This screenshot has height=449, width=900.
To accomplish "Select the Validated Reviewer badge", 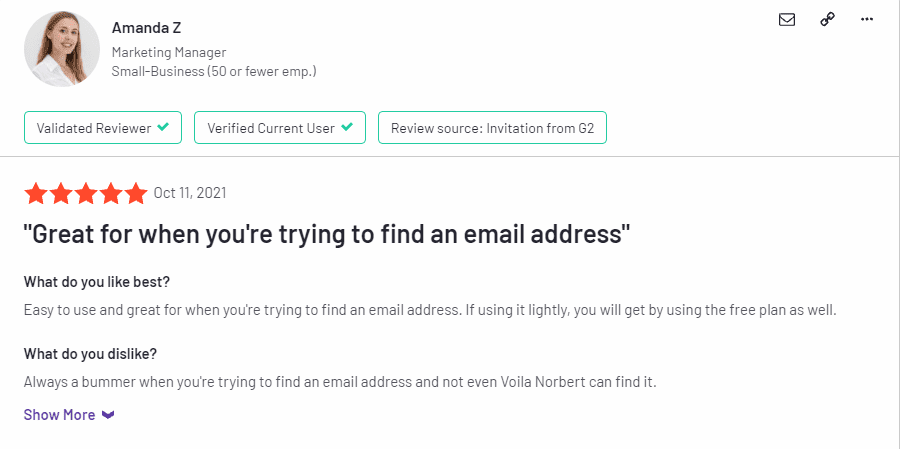I will point(103,127).
